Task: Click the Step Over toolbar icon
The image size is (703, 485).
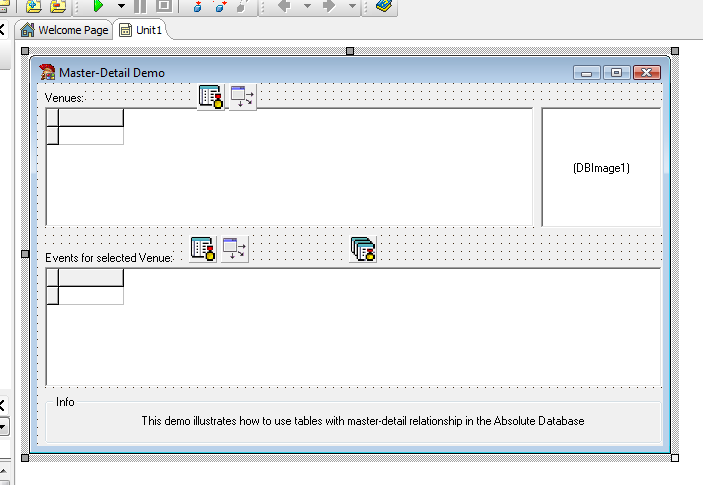Action: point(219,6)
